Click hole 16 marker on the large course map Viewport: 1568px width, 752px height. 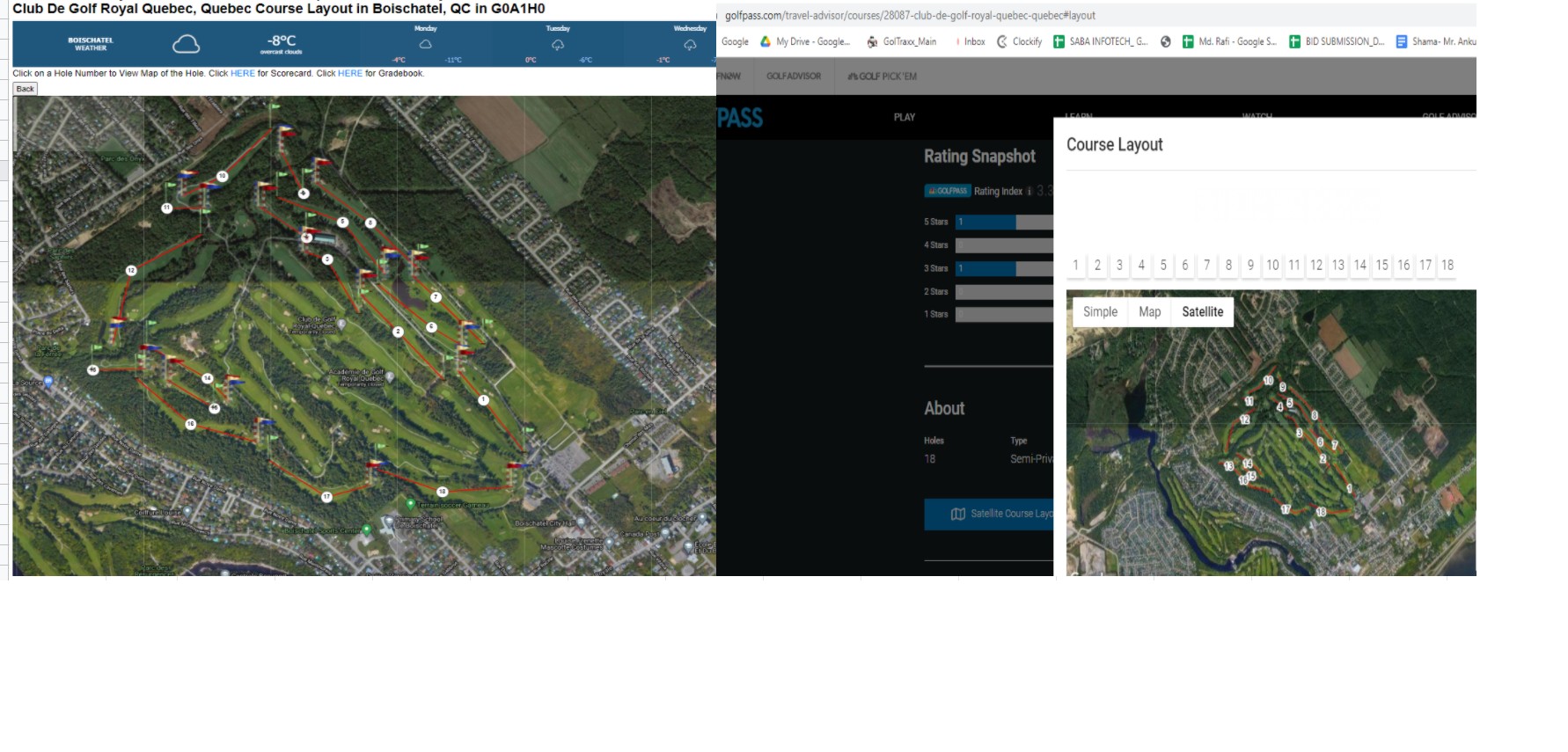[191, 424]
